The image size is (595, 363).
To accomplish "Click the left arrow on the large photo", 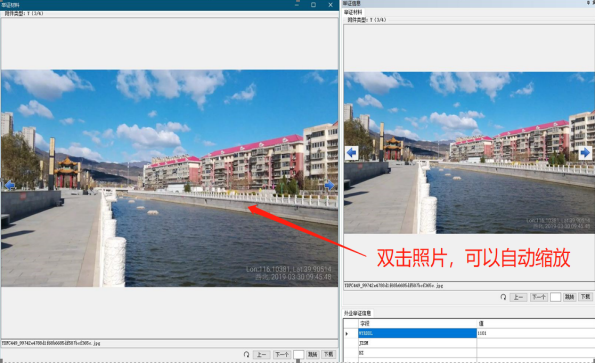I will [9, 185].
